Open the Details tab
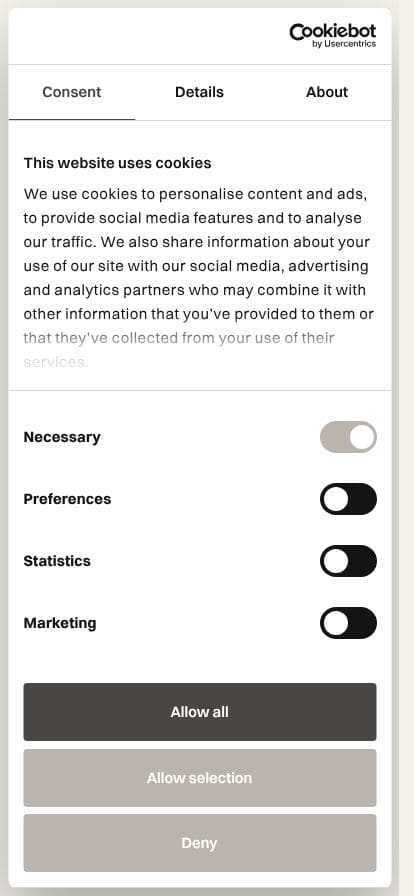 [x=199, y=92]
